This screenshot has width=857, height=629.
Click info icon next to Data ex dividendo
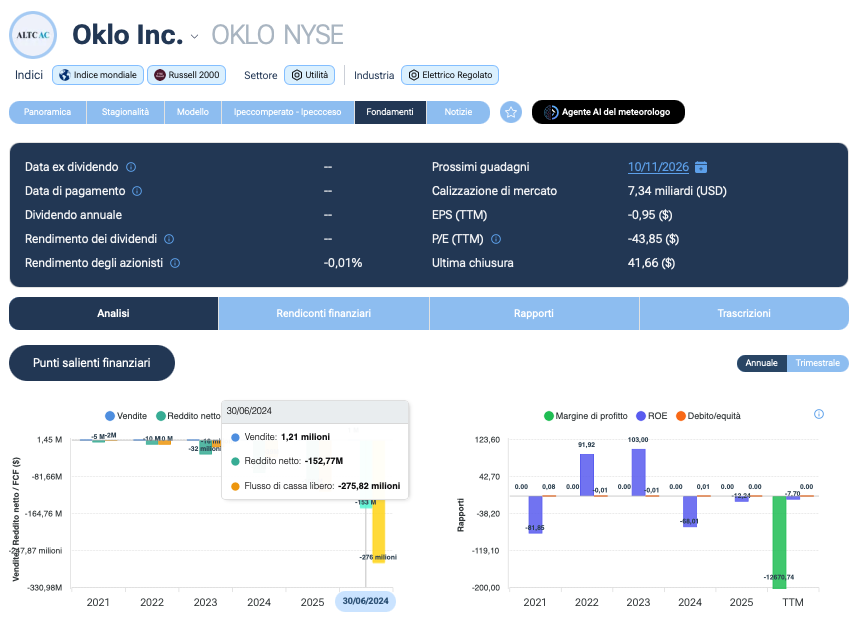(131, 167)
